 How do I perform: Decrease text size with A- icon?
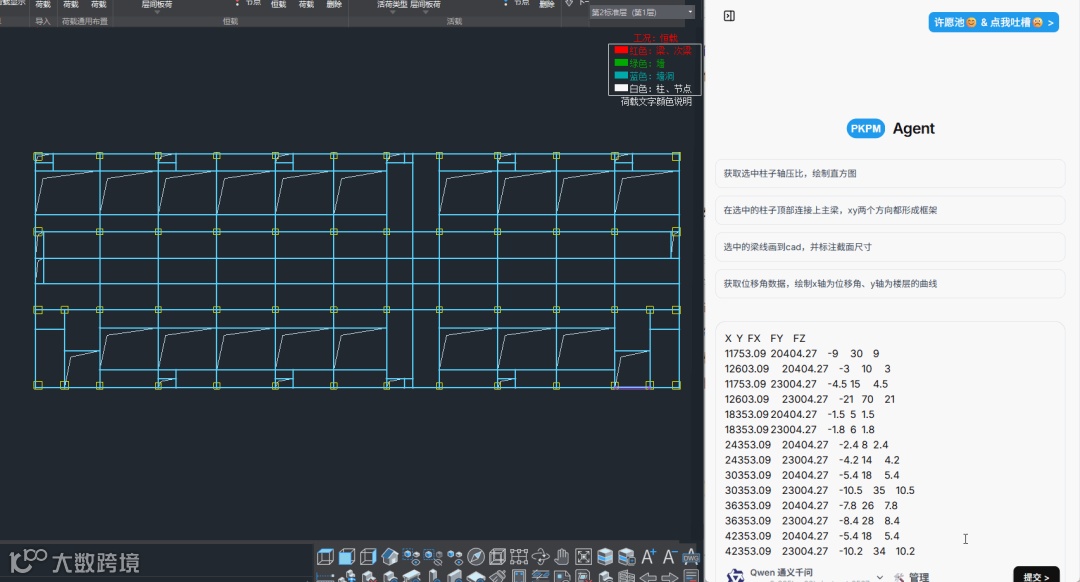tap(670, 557)
